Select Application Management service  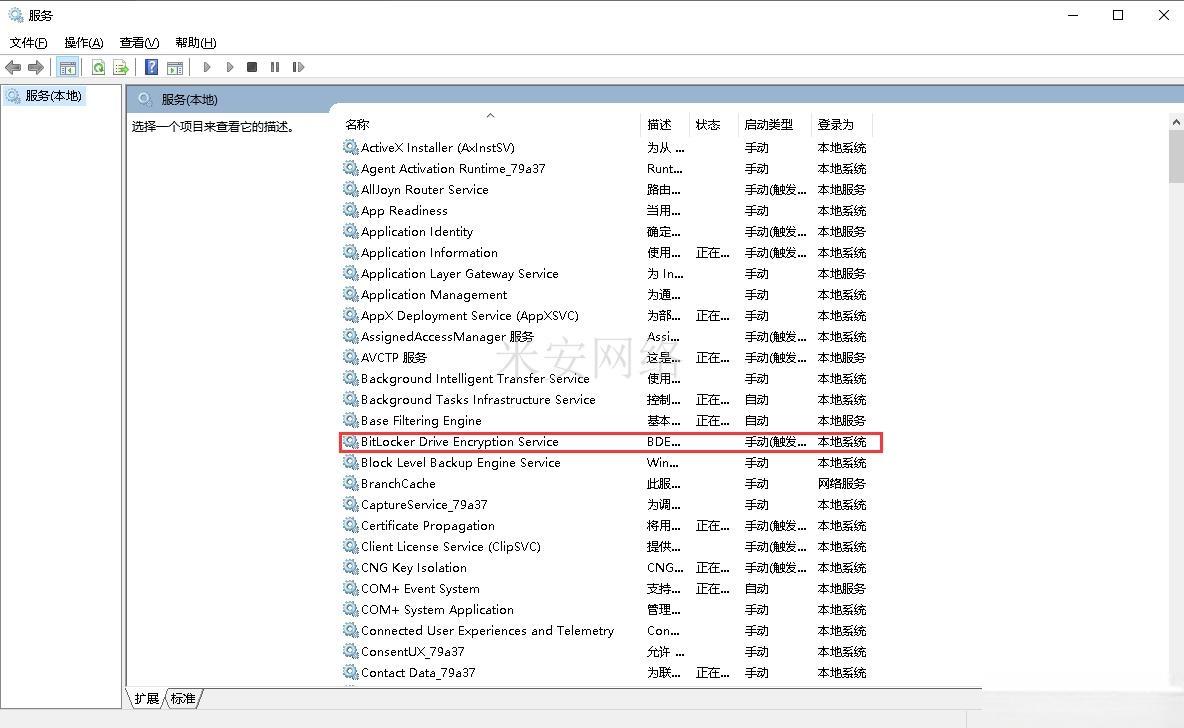pos(434,295)
